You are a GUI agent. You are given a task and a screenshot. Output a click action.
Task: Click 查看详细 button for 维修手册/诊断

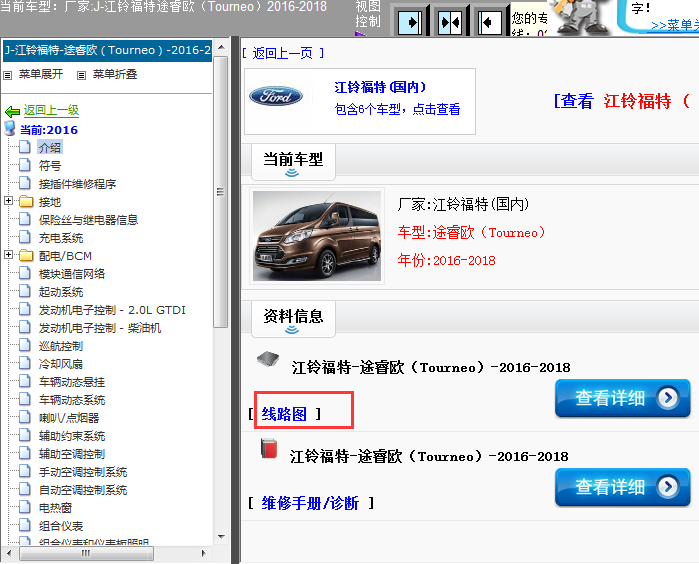[x=622, y=487]
